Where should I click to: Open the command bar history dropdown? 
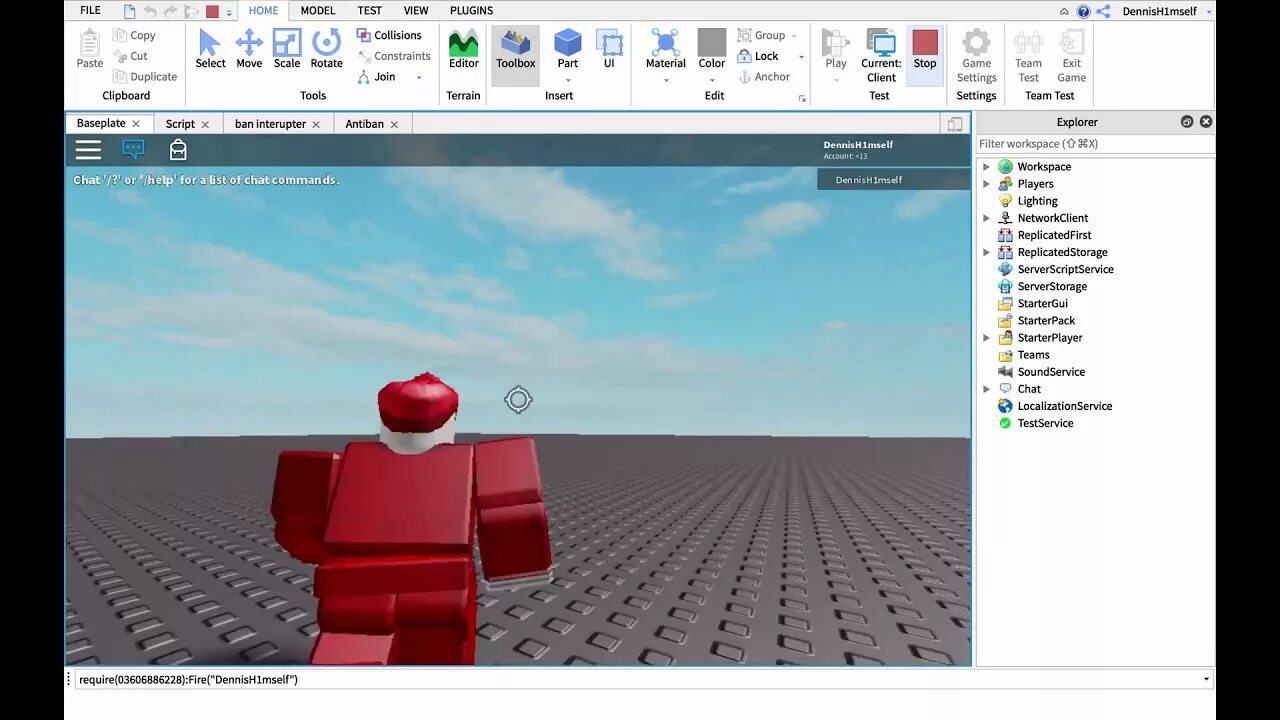(1206, 679)
